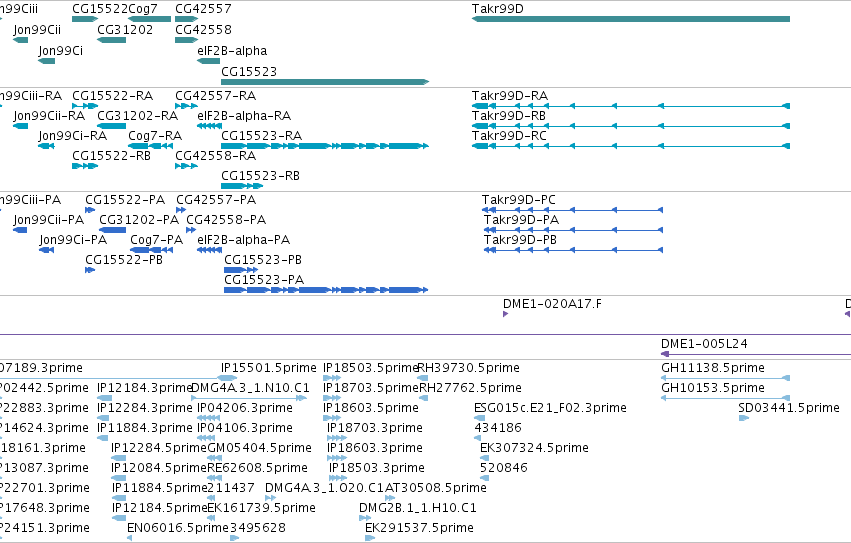Image resolution: width=851 pixels, height=543 pixels.
Task: Open the Takr99D-RB transcript
Action: pyautogui.click(x=631, y=126)
